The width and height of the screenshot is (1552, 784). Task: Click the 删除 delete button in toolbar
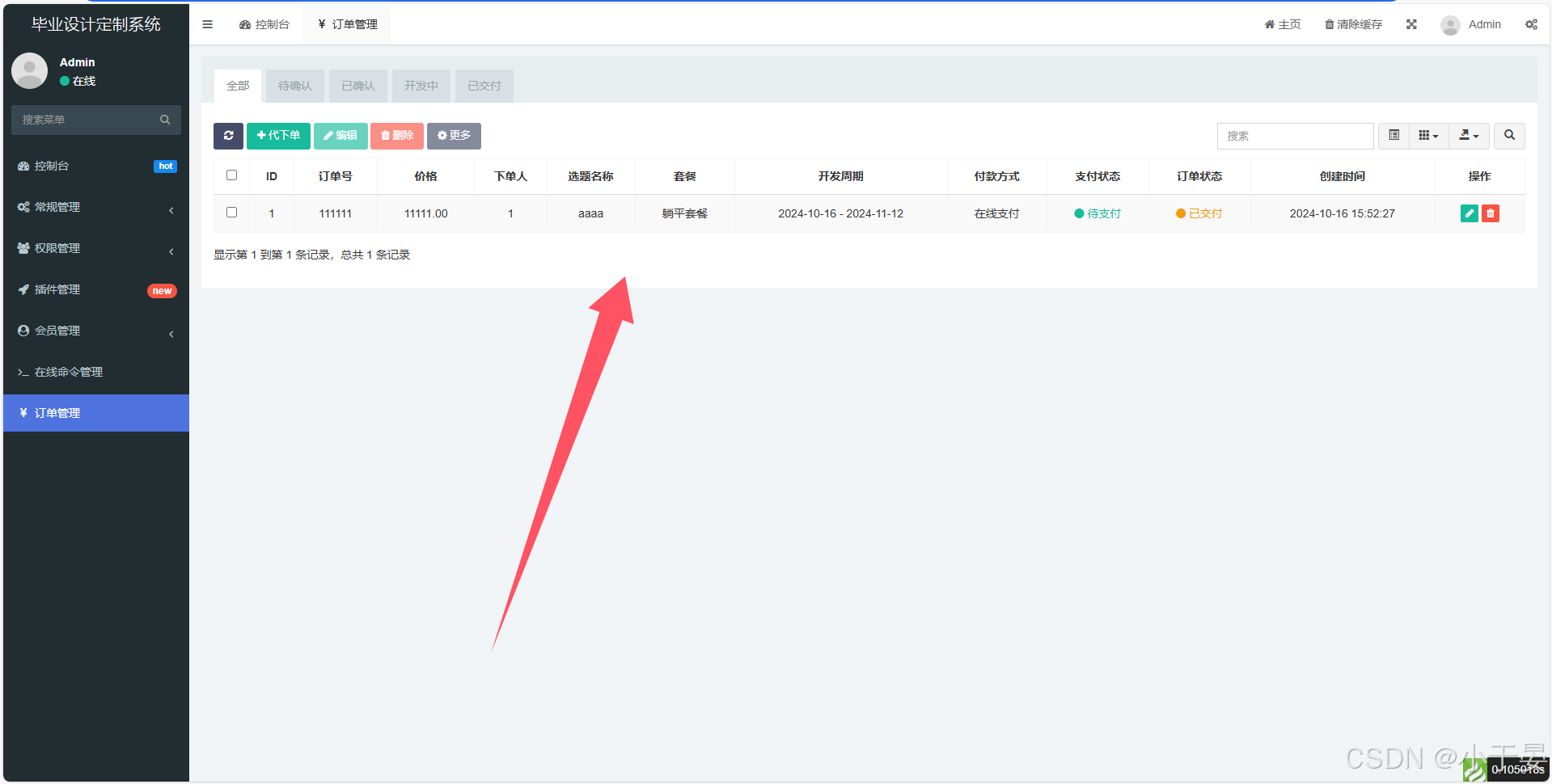(x=397, y=136)
